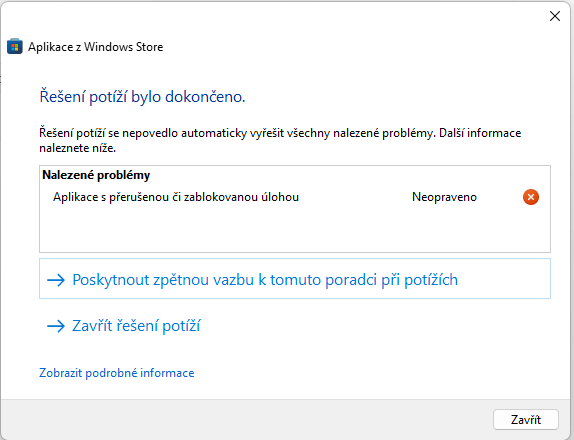Click the Nalezené problémy header
This screenshot has height=440, width=574.
96,175
